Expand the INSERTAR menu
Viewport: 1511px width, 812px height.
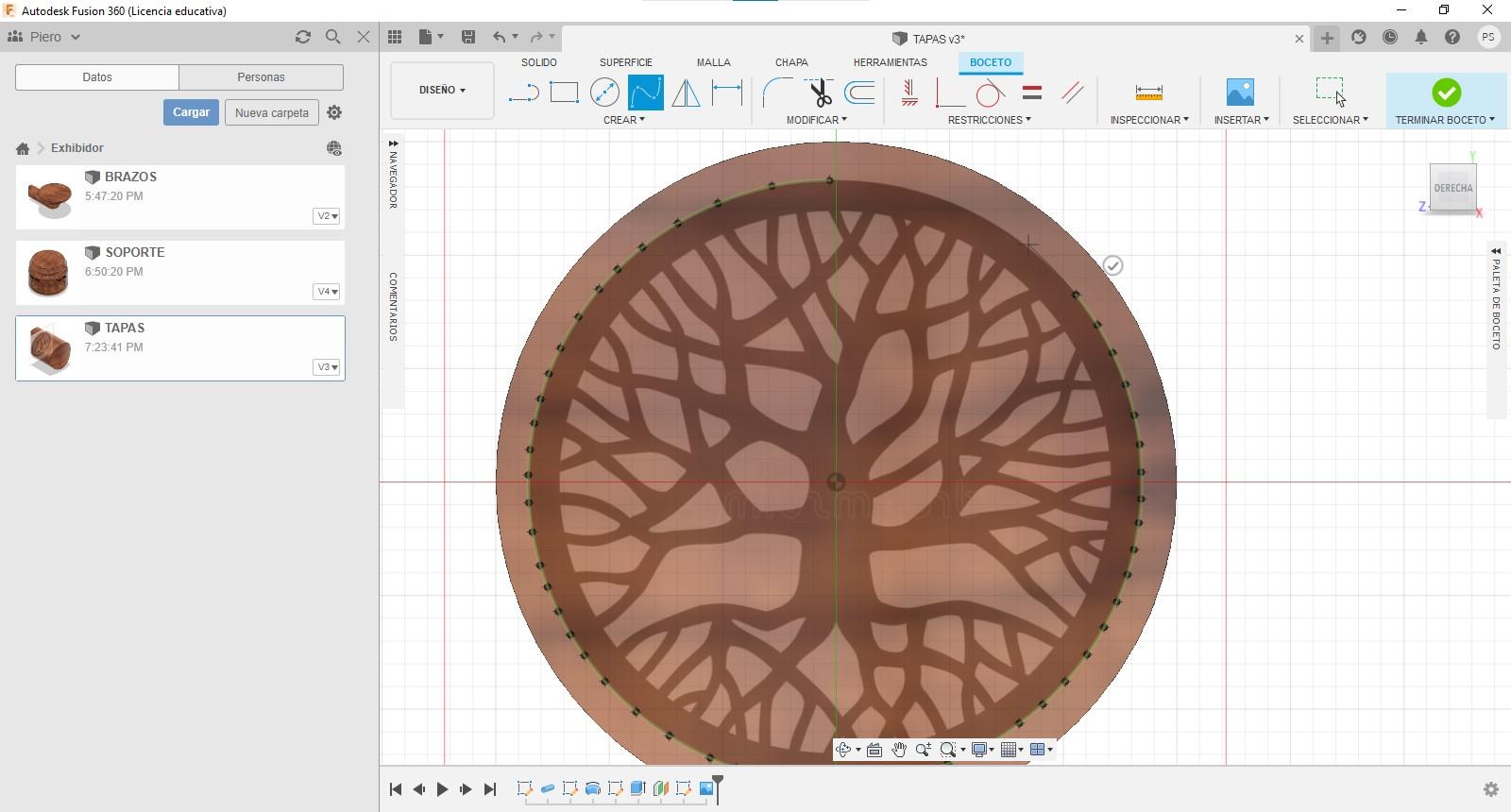[x=1242, y=120]
